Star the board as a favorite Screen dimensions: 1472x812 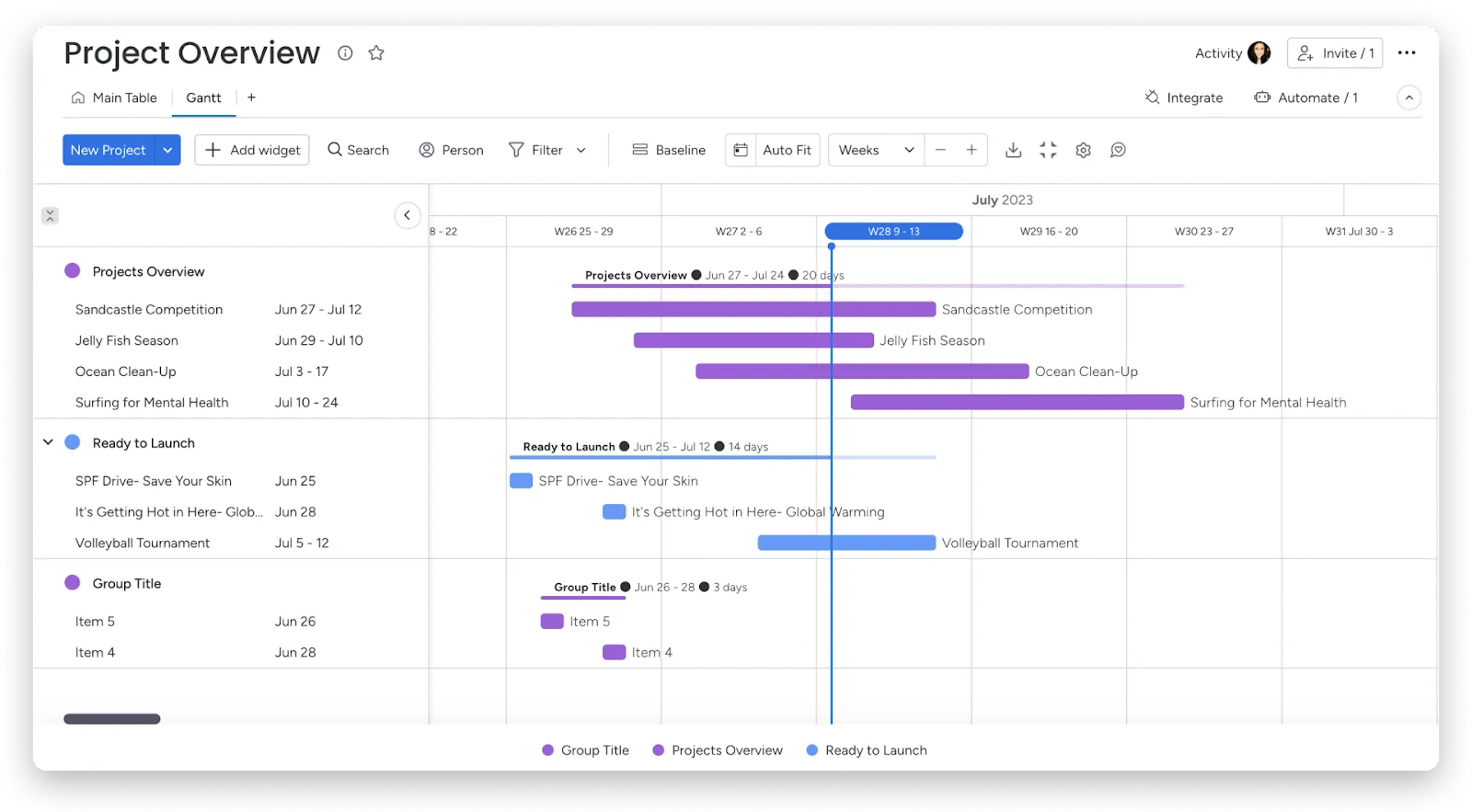(x=376, y=53)
